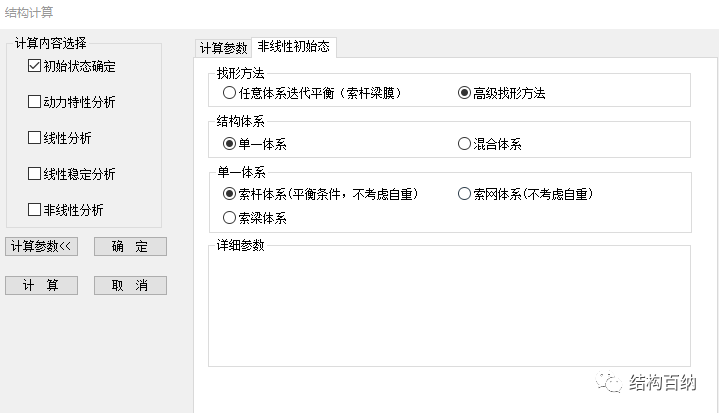
Task: Click the 结构计算 window title
Action: click(29, 12)
